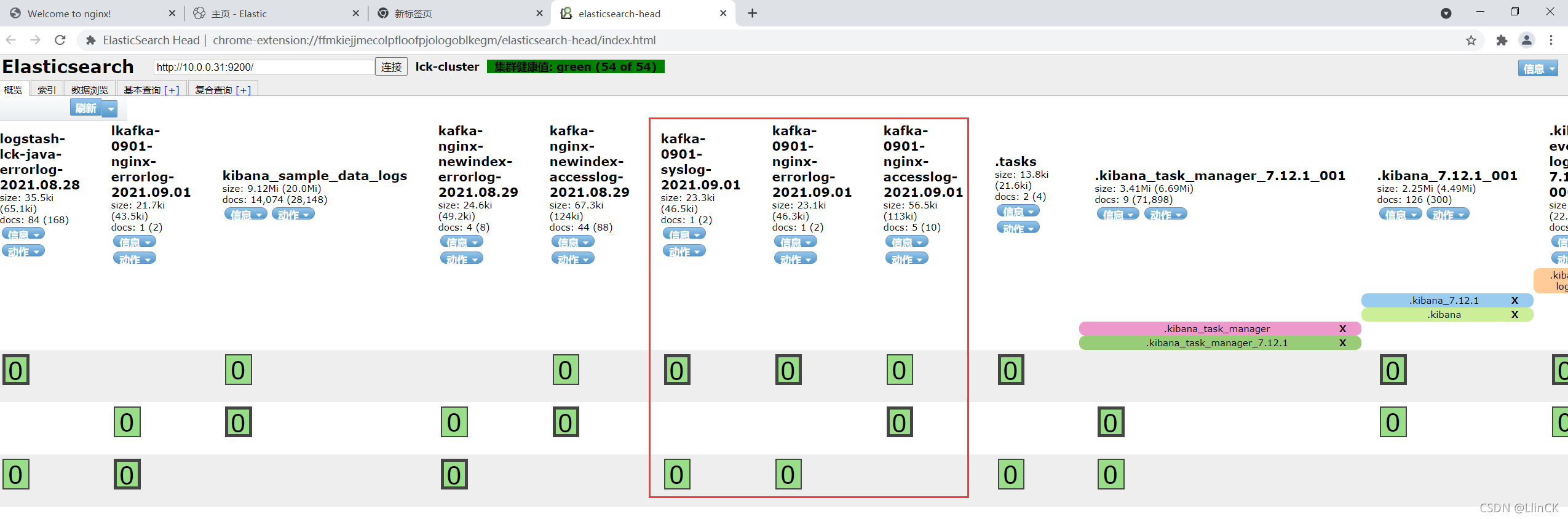Viewport: 1568px width, 519px height.
Task: Open the 基本查询 basic query tab
Action: click(151, 90)
